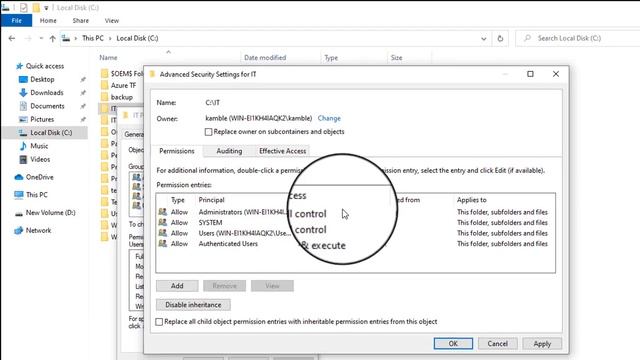Click the SYSTEM entry group icon

(162, 222)
